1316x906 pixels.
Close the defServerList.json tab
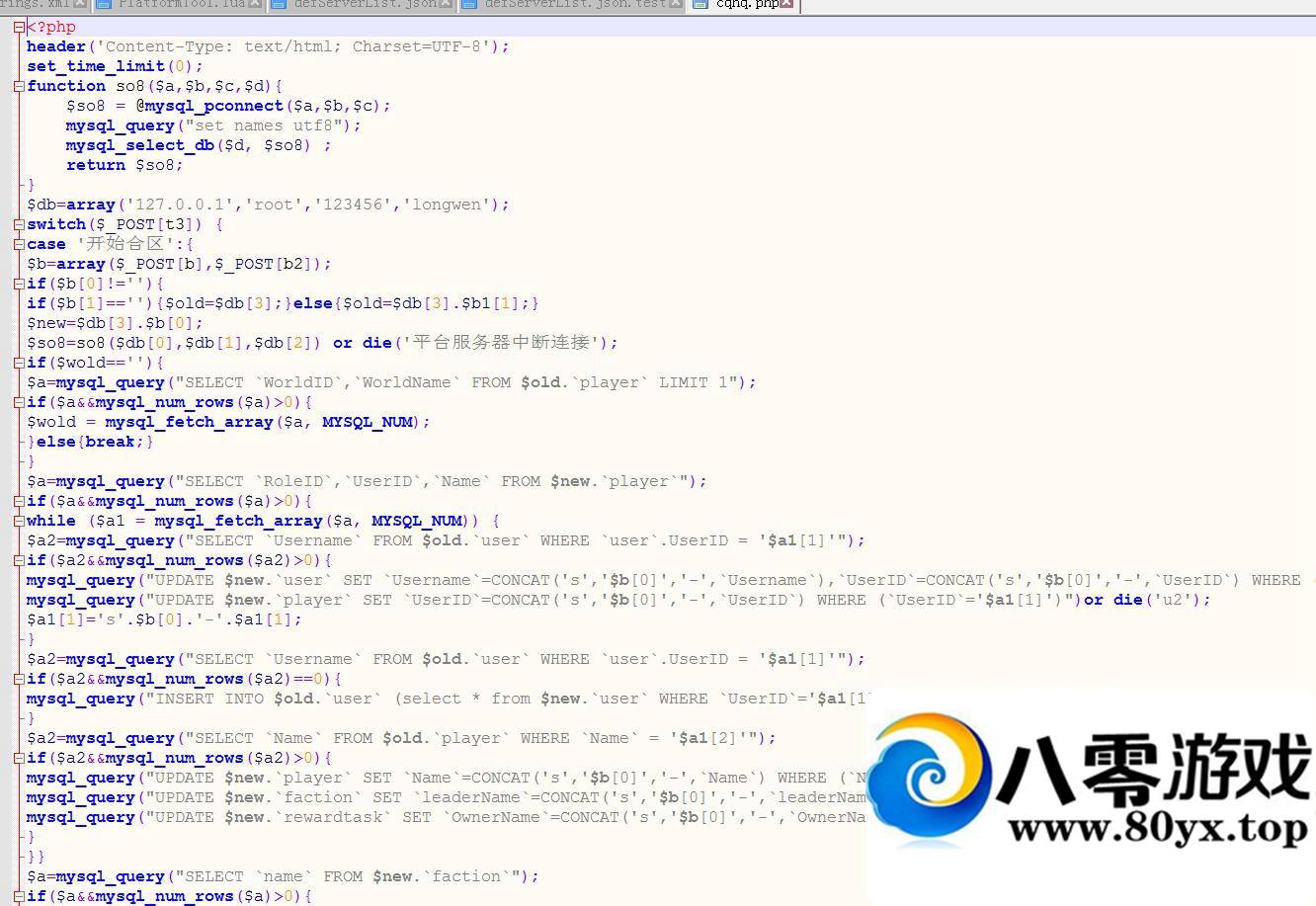pos(446,4)
